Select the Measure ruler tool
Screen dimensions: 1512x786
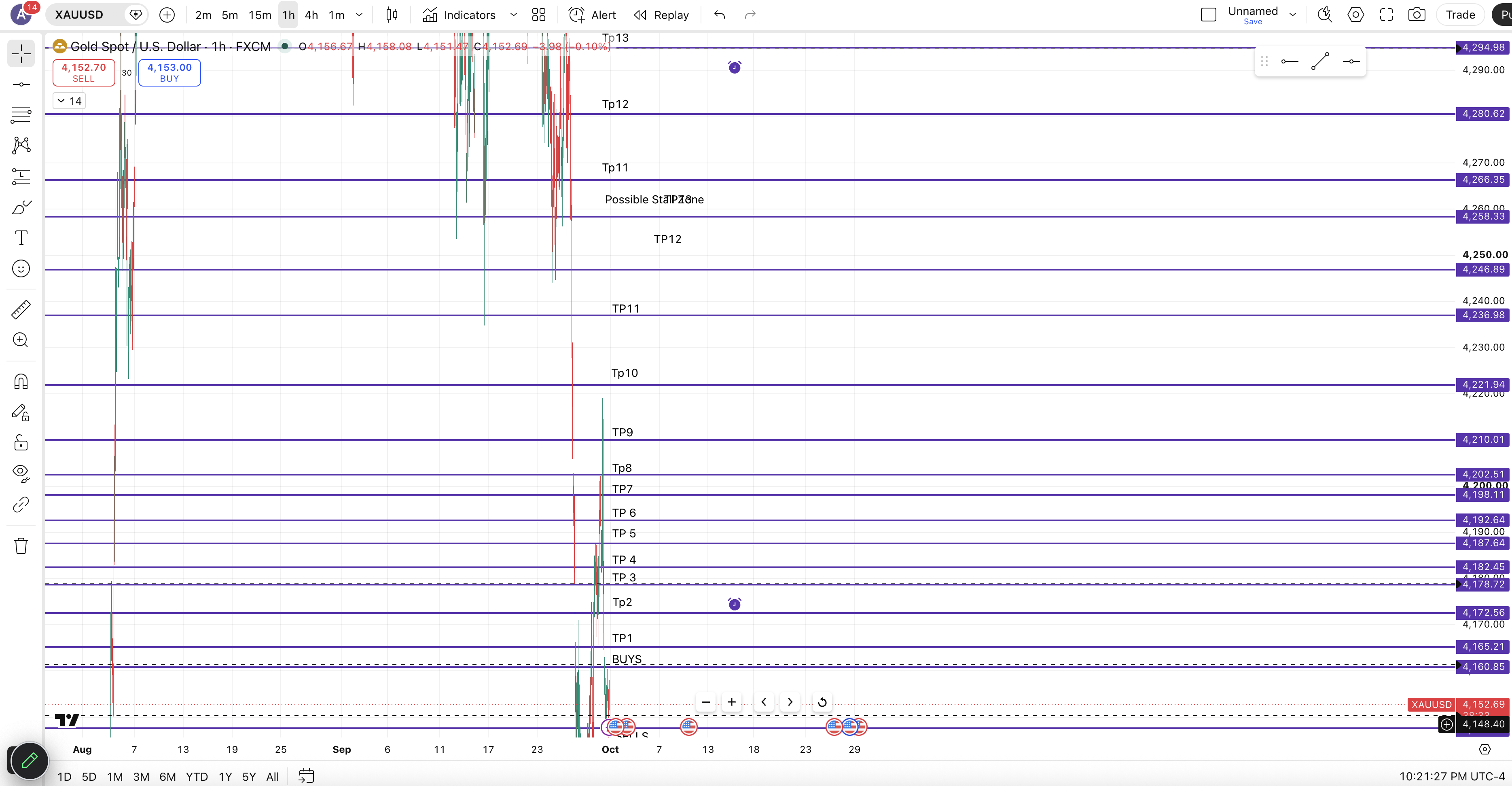[x=21, y=309]
